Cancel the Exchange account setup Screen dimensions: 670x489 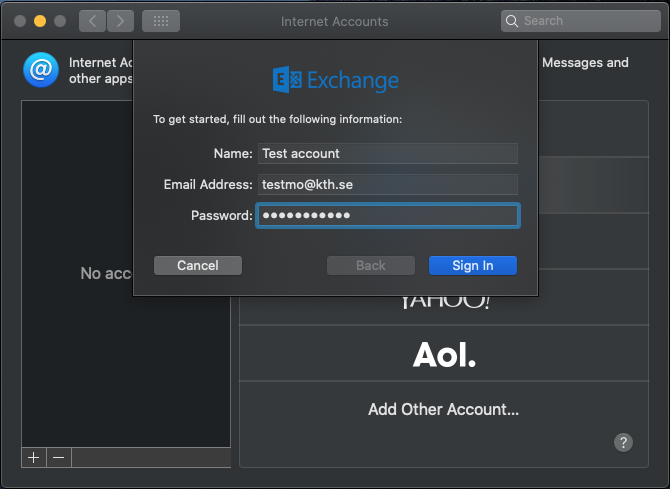198,265
